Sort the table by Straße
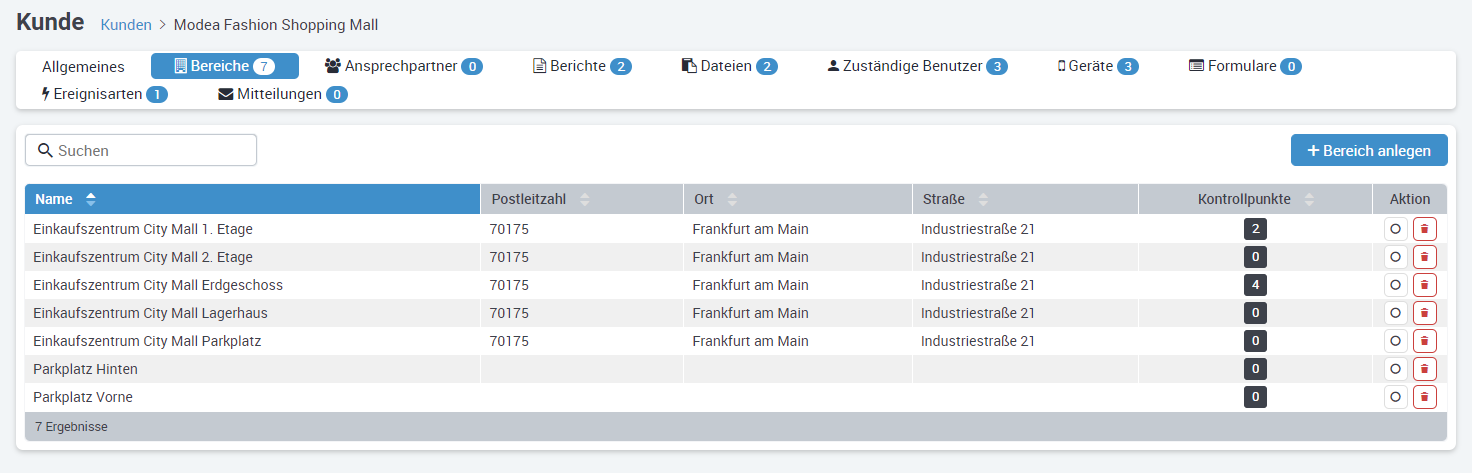Viewport: 1472px width, 473px height. 984,199
